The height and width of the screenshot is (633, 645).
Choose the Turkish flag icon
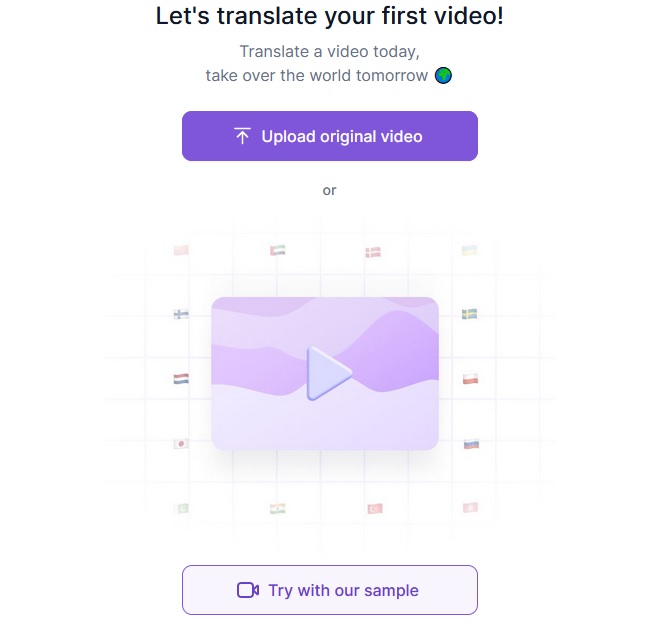(x=375, y=509)
